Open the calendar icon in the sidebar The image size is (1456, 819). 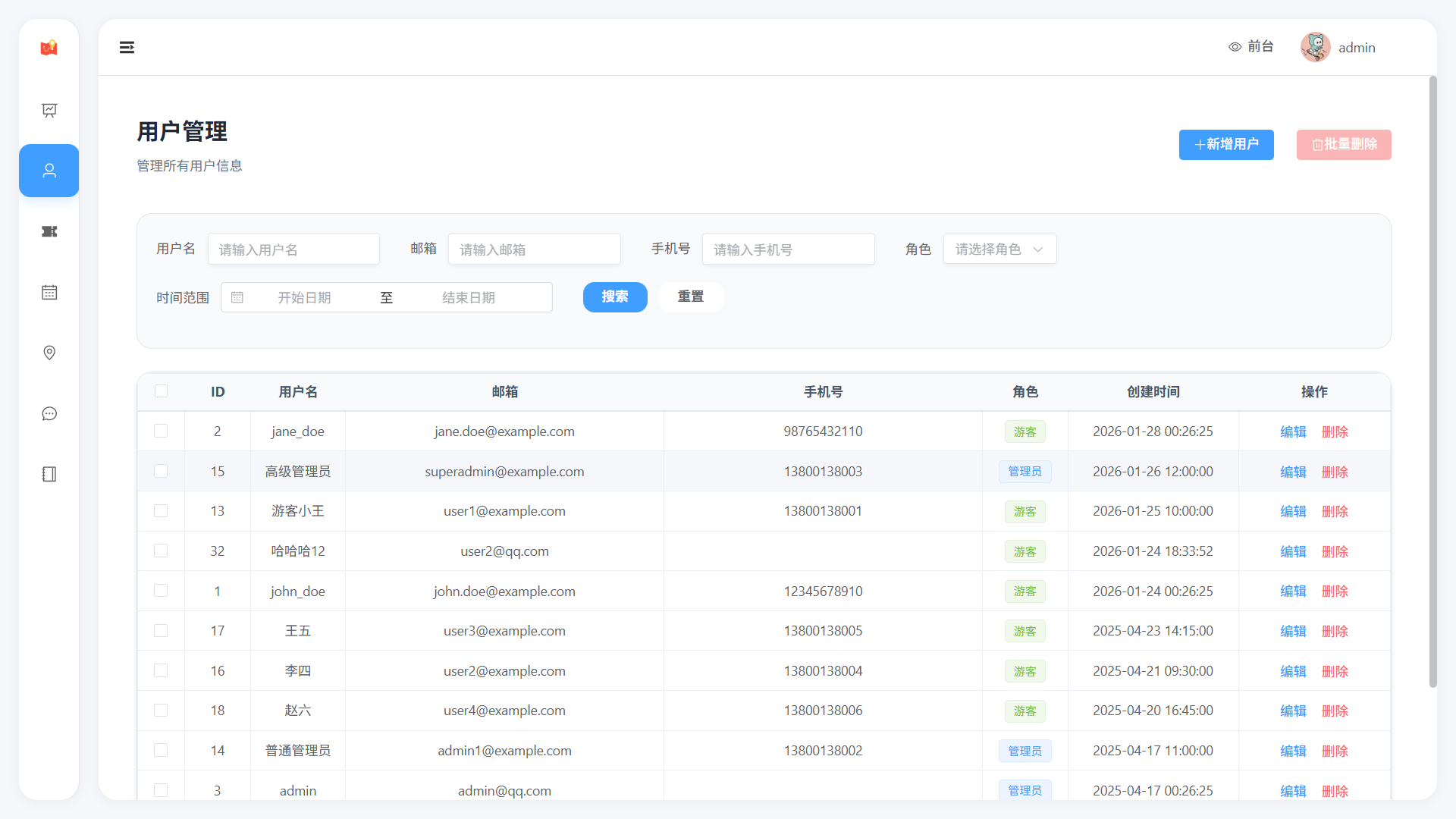coord(49,292)
